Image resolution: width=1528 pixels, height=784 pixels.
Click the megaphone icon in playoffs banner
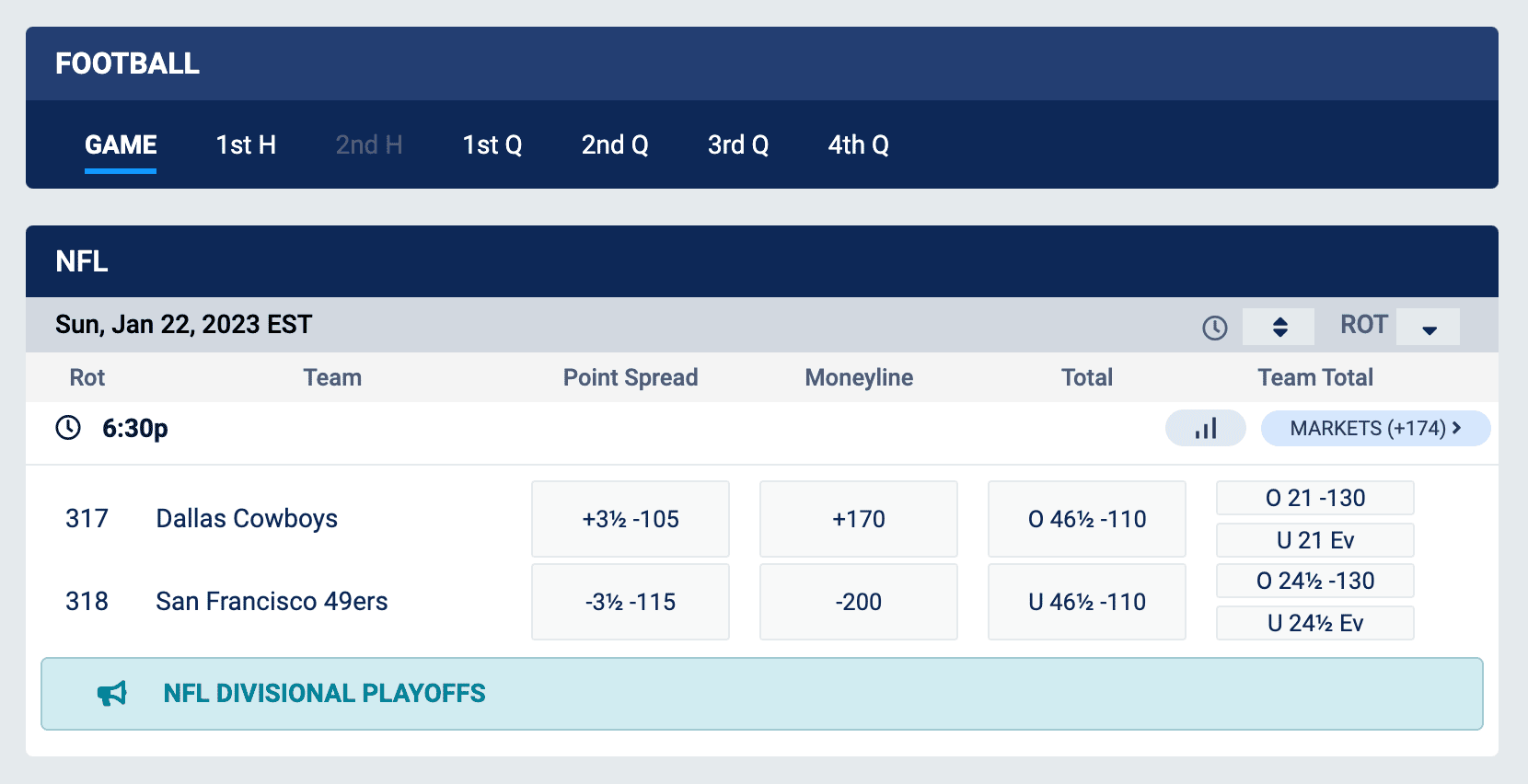(112, 694)
